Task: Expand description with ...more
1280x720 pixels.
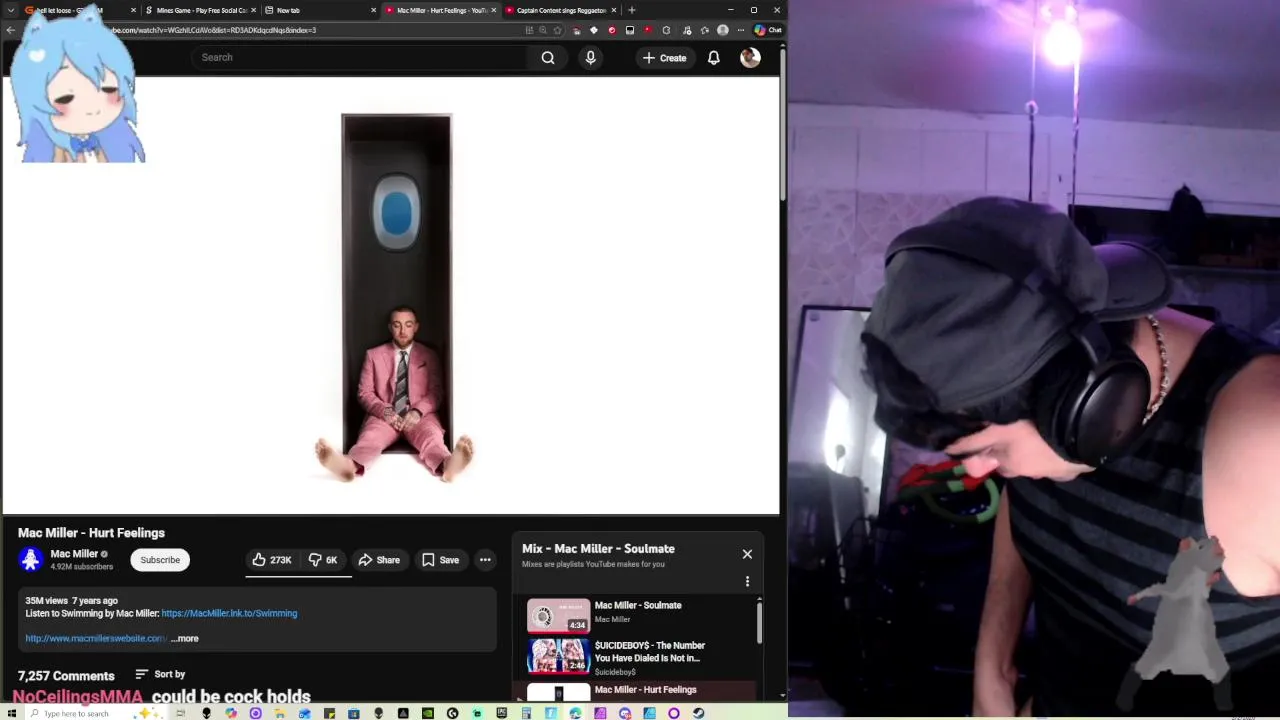Action: point(185,638)
